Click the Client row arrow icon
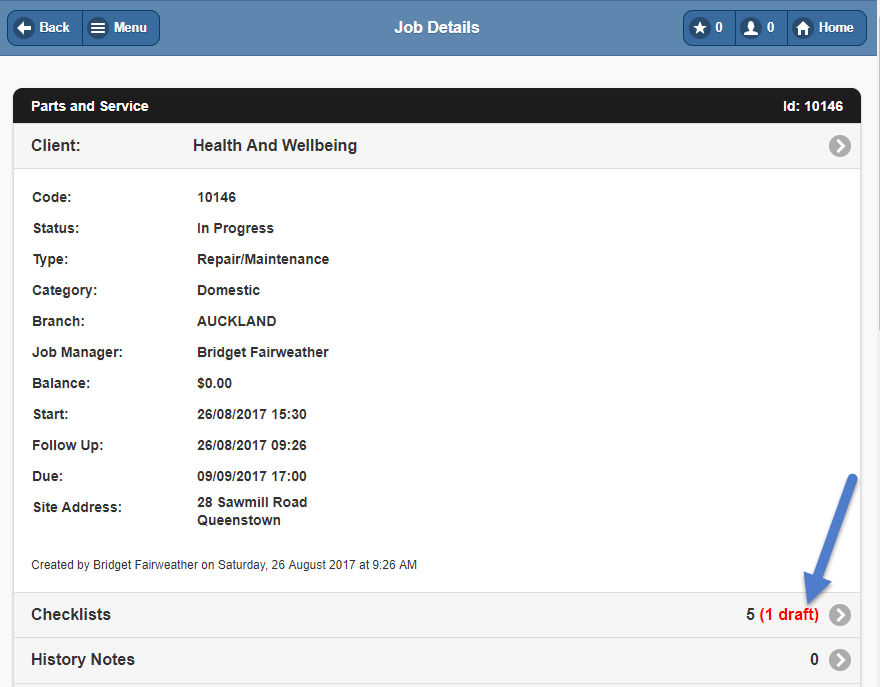 (x=840, y=146)
